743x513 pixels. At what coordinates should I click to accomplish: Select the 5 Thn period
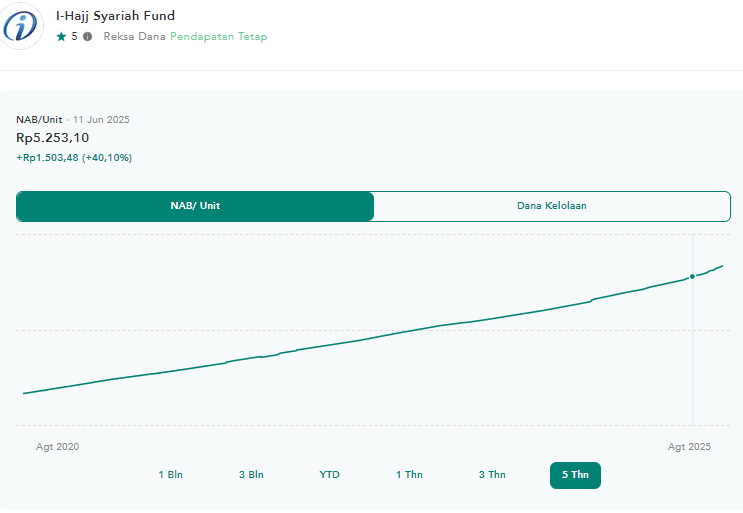[575, 475]
